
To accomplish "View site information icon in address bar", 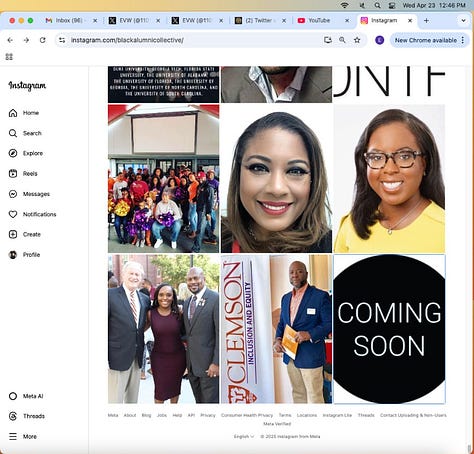I will click(x=62, y=40).
